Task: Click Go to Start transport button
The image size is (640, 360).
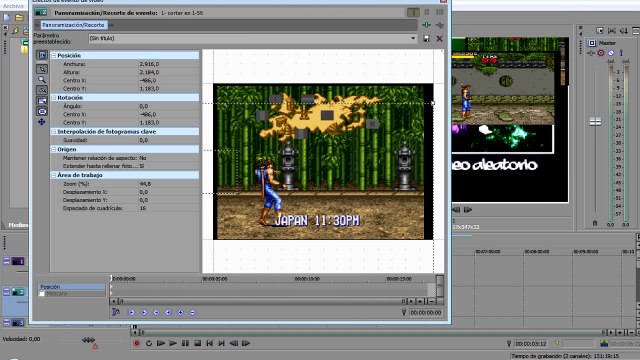Action: click(x=209, y=343)
